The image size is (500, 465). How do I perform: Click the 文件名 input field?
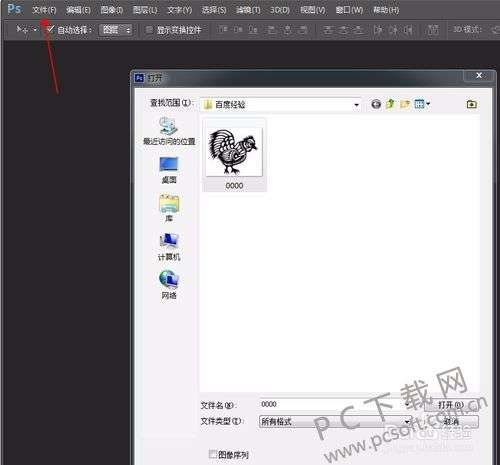335,405
